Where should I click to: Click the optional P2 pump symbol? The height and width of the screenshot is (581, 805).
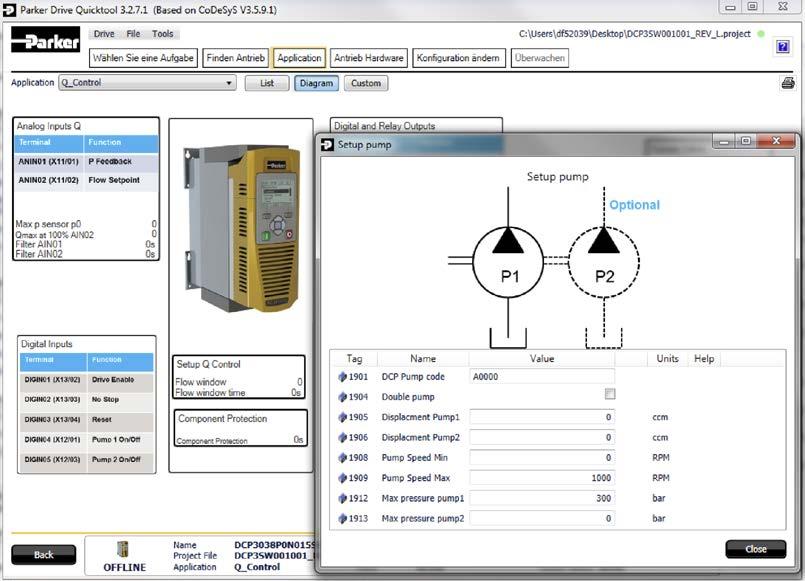(x=604, y=262)
